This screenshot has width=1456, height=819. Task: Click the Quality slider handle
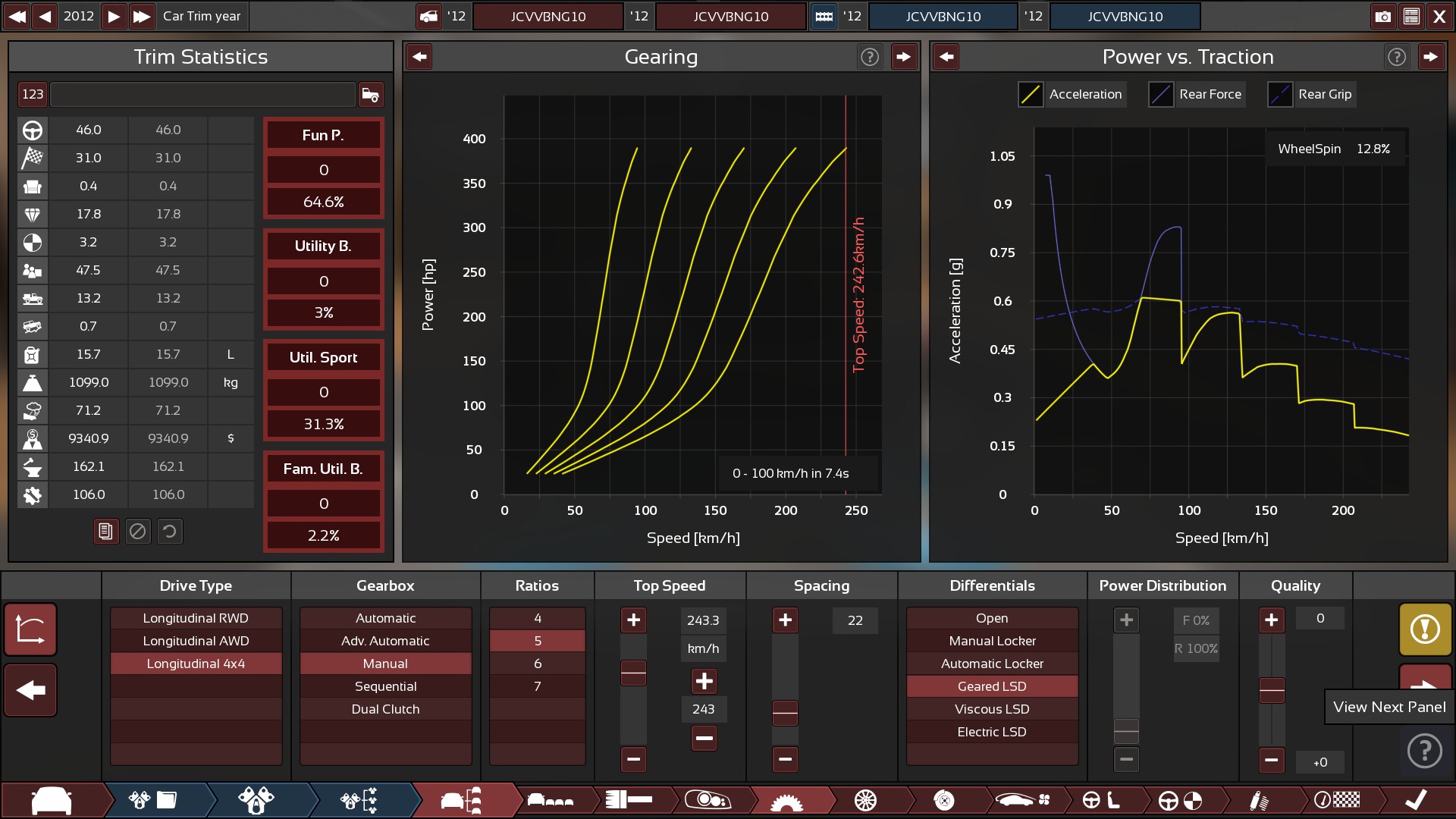pos(1272,690)
